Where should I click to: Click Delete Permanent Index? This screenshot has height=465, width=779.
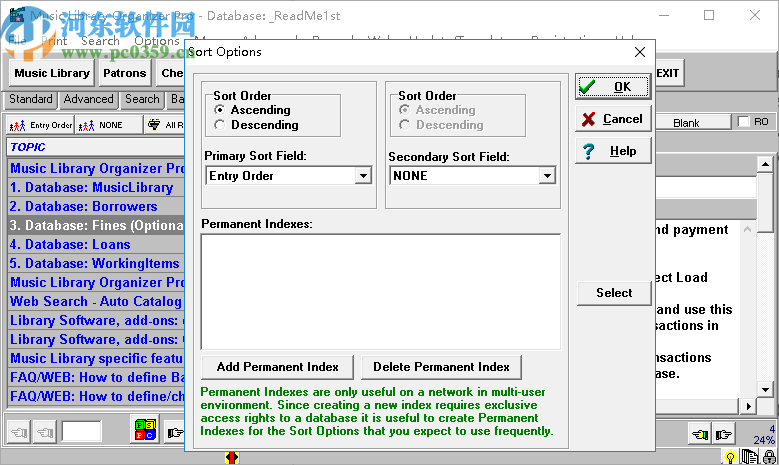[441, 367]
